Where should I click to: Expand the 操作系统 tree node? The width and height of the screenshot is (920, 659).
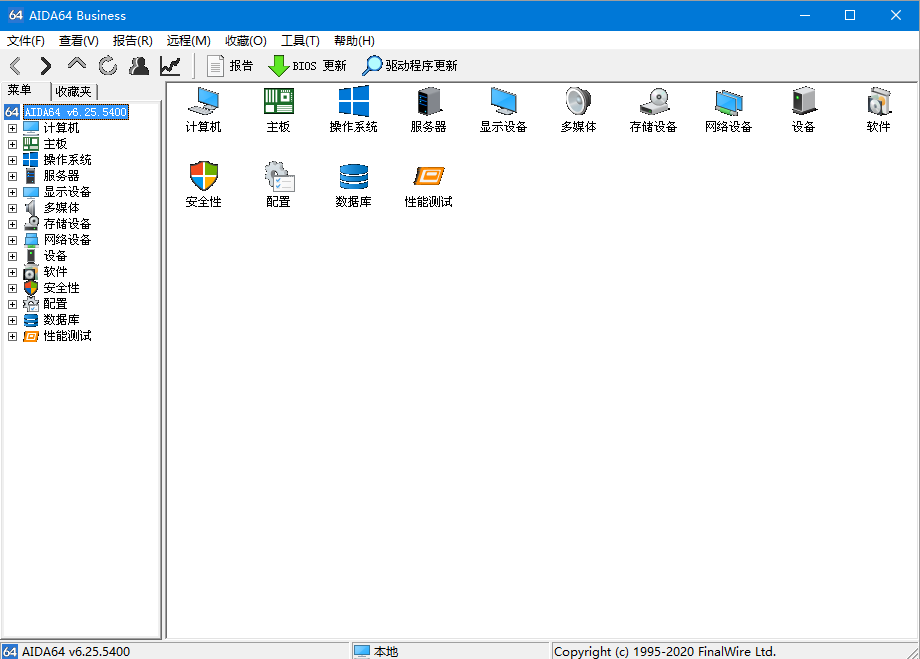click(12, 160)
